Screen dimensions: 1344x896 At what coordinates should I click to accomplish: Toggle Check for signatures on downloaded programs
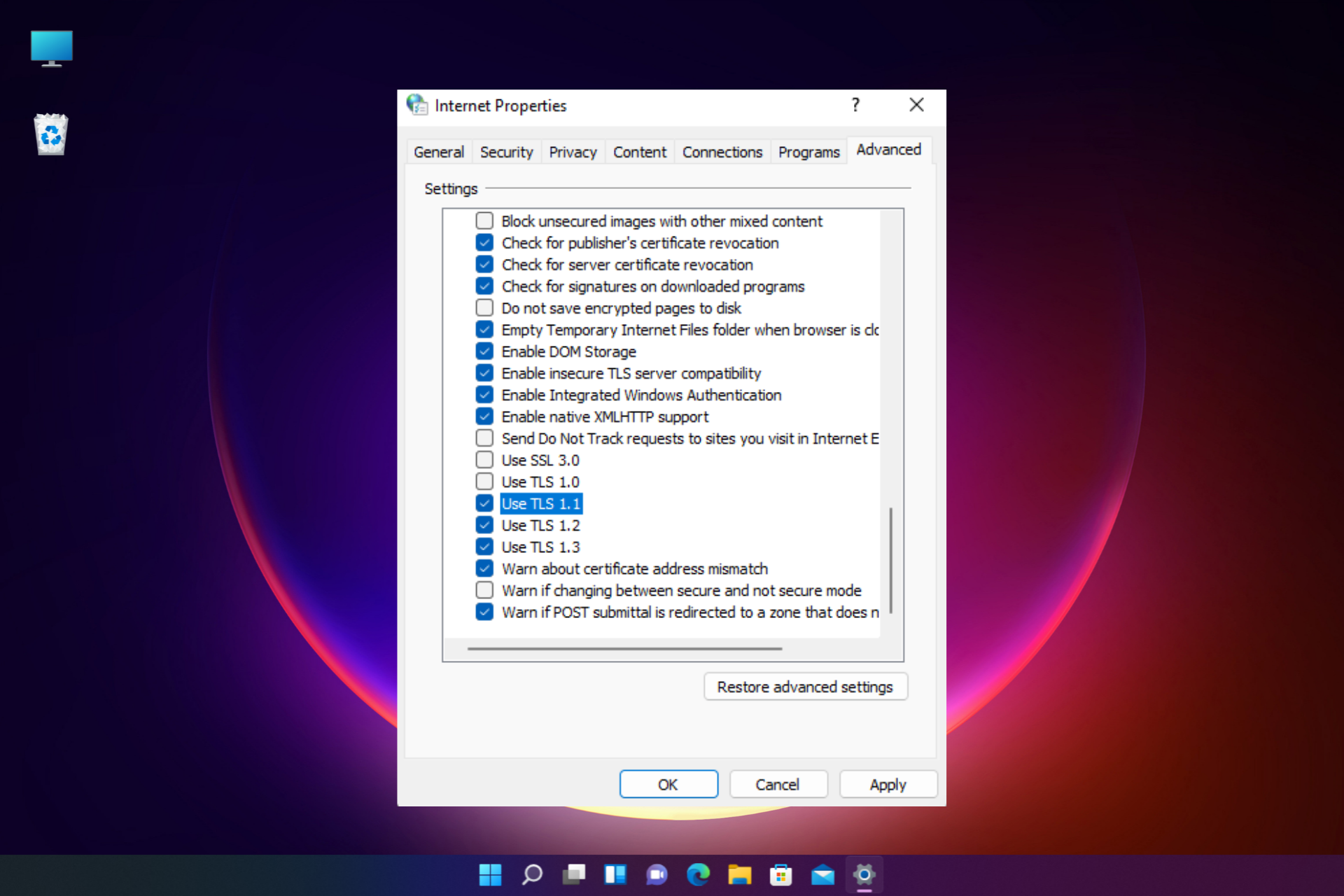click(484, 286)
